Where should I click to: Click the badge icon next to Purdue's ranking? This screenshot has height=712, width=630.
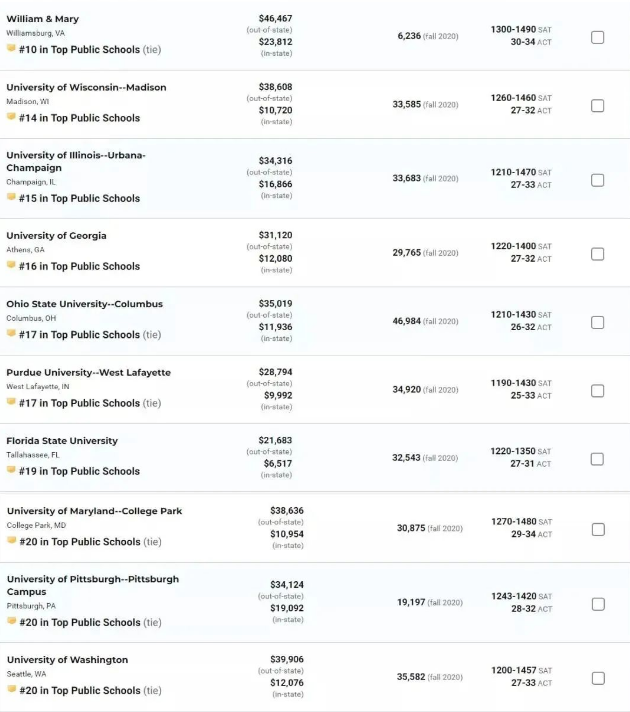click(x=11, y=402)
